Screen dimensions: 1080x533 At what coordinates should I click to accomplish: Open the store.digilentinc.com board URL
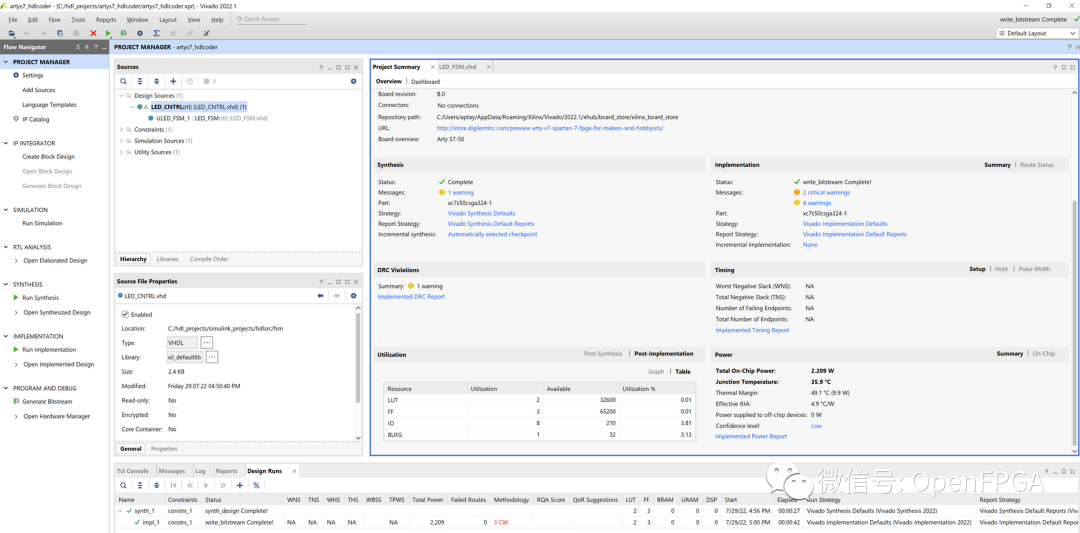(x=550, y=128)
